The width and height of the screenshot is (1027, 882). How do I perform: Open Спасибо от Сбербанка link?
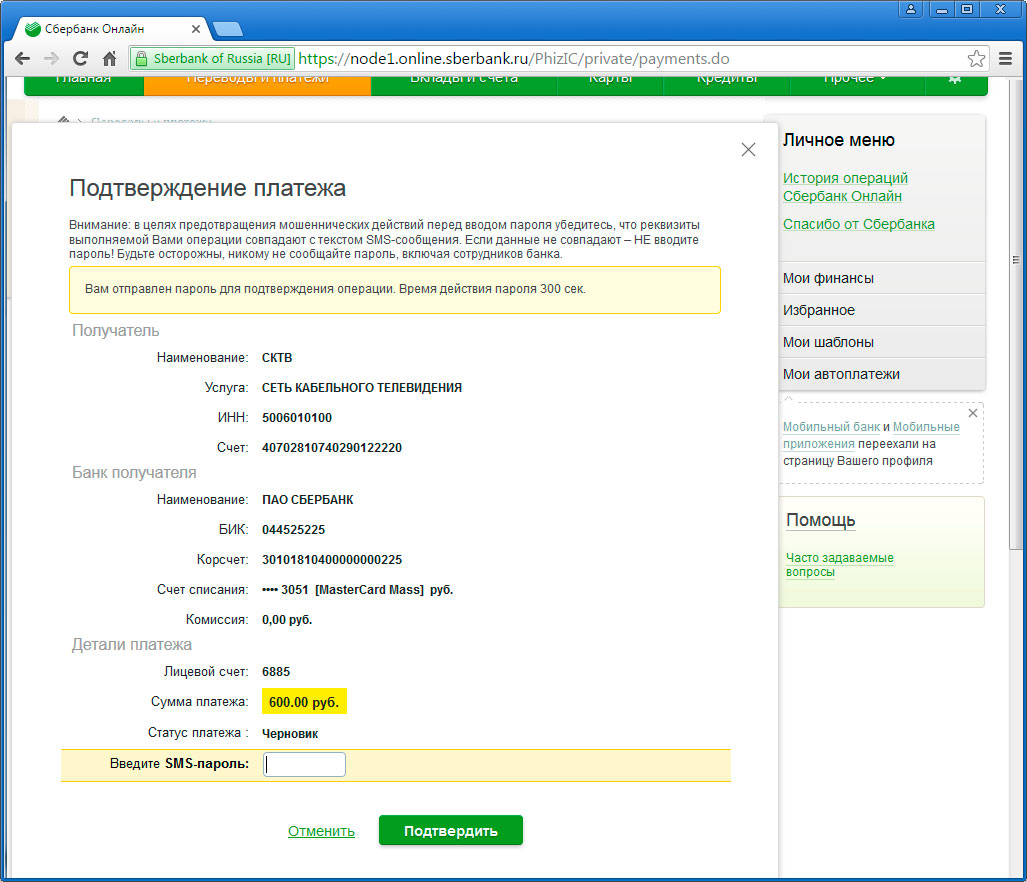(x=859, y=224)
